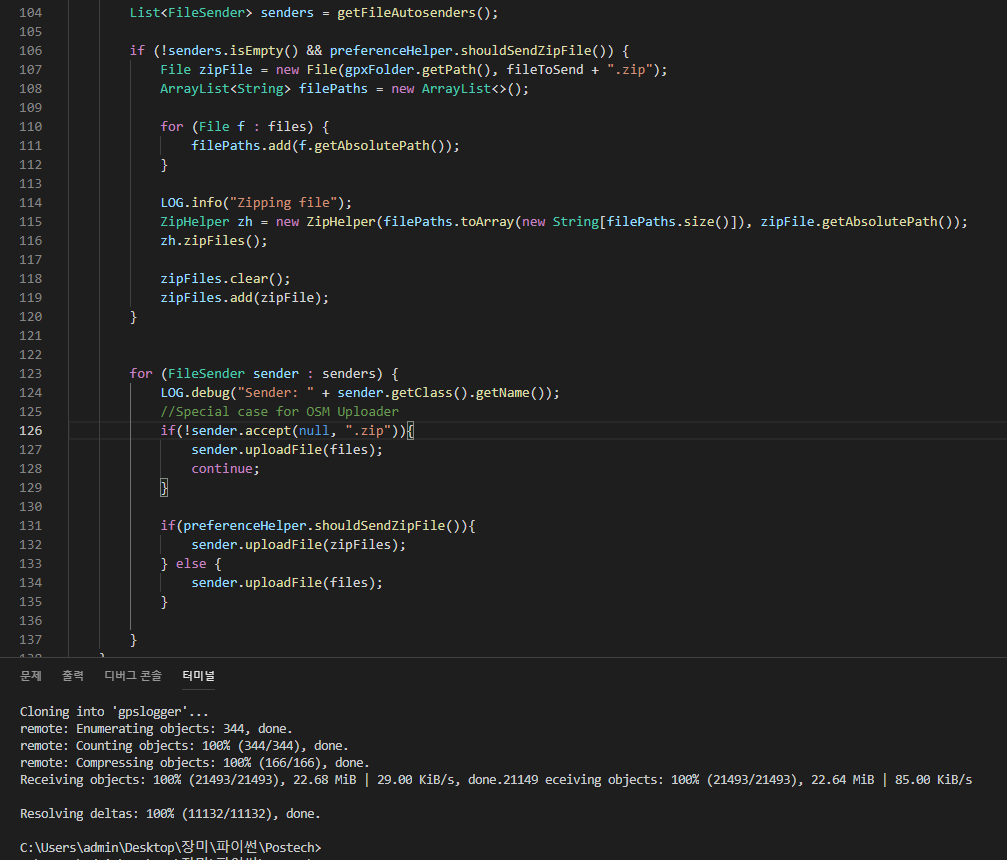The image size is (1007, 860).
Task: Switch to the 출력 panel tab
Action: [73, 676]
